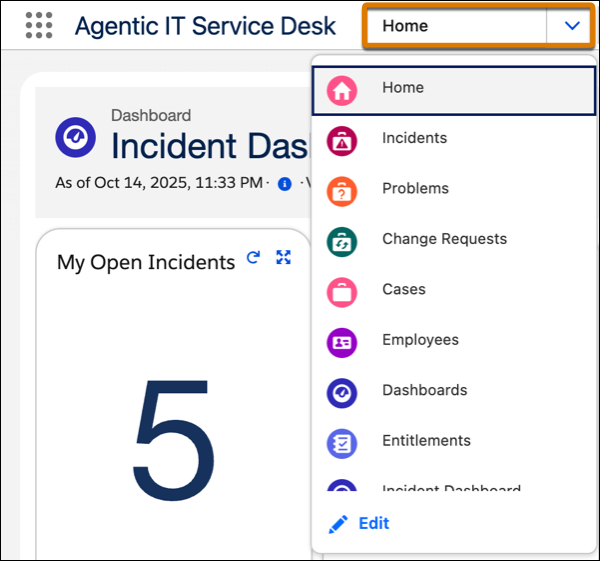This screenshot has height=561, width=600.
Task: Select Incidents from navigation menu
Action: click(x=454, y=141)
